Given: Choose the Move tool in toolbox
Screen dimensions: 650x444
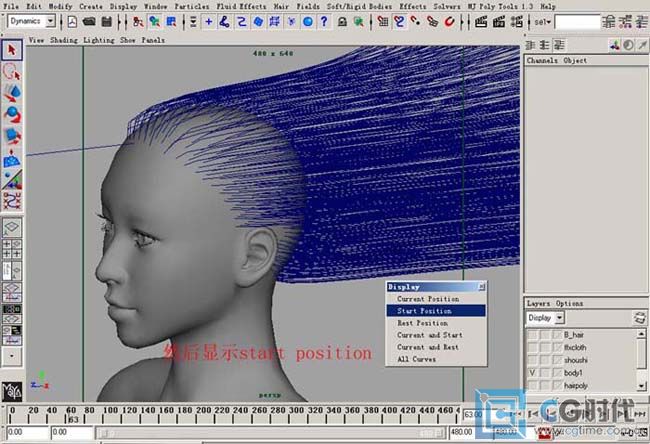Looking at the screenshot, I should tap(12, 93).
